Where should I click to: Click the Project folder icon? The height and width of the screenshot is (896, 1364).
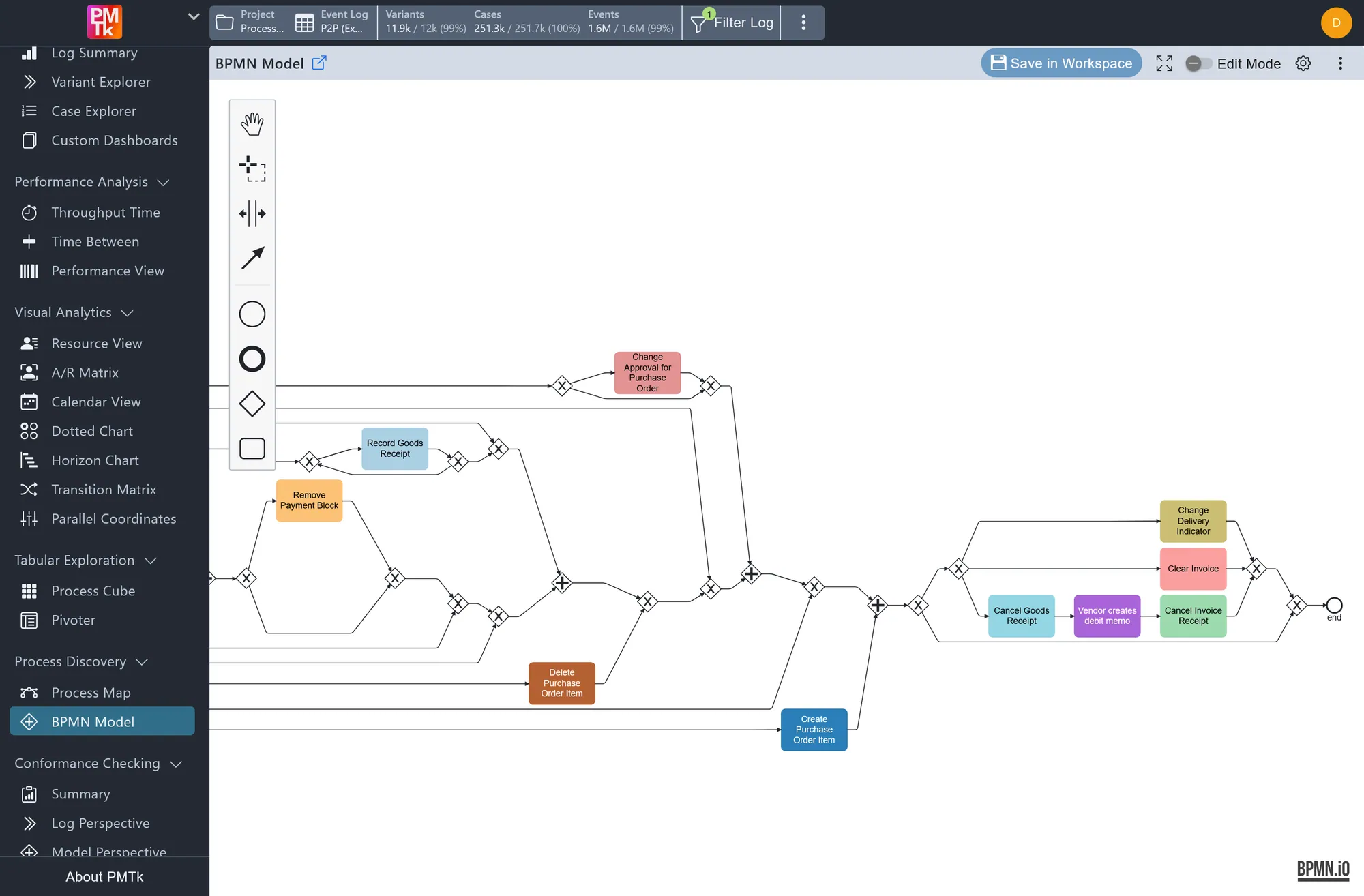(224, 23)
